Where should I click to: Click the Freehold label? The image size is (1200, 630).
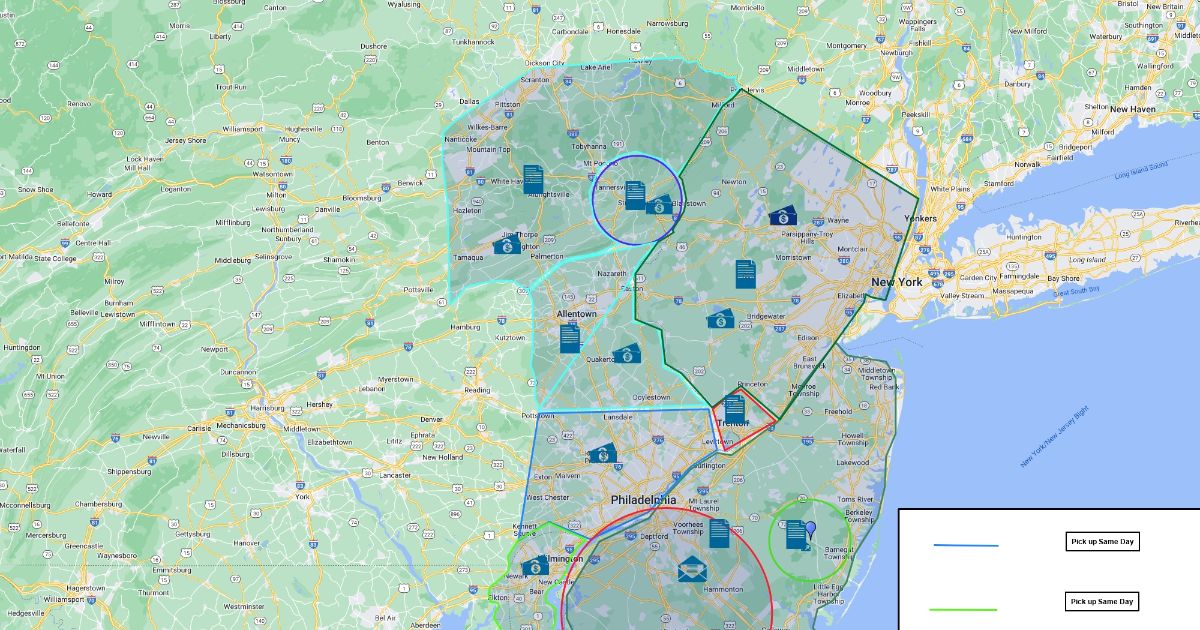(x=838, y=411)
